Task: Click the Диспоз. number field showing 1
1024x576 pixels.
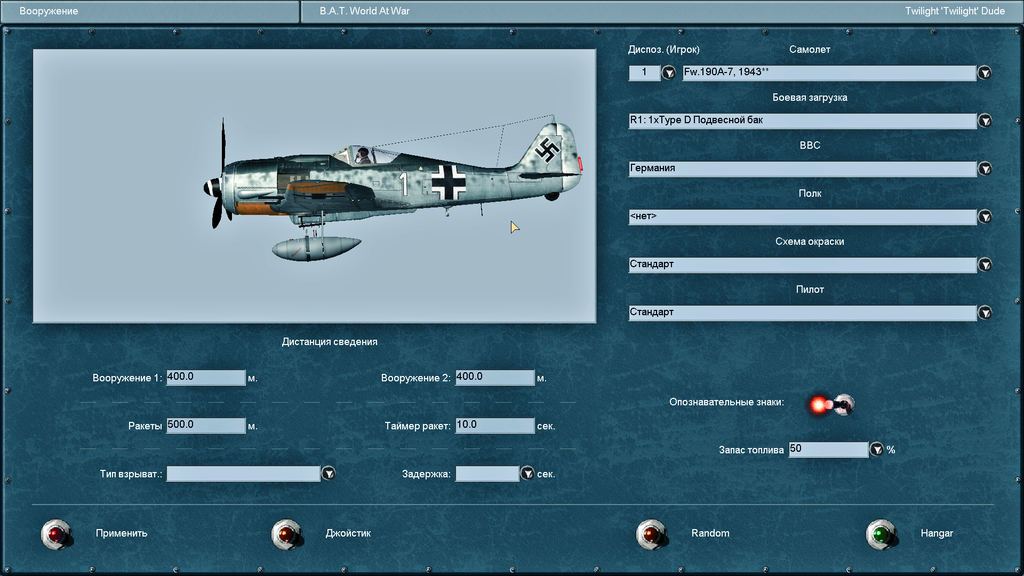Action: coord(644,72)
